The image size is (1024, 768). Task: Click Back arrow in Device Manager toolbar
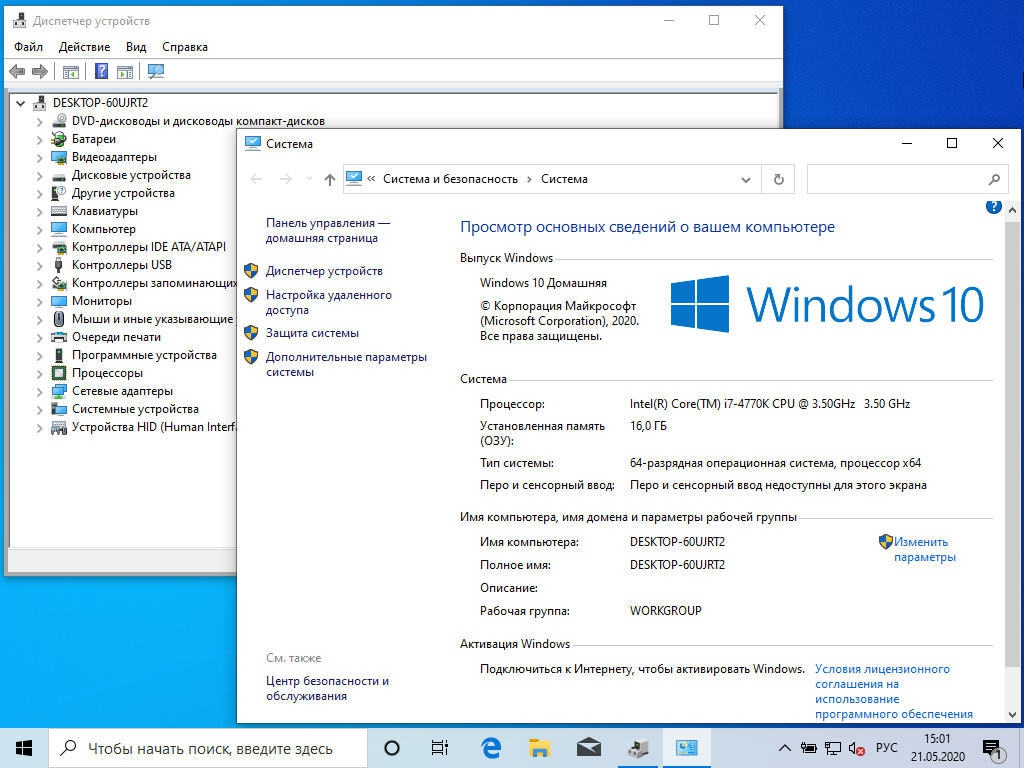[18, 71]
